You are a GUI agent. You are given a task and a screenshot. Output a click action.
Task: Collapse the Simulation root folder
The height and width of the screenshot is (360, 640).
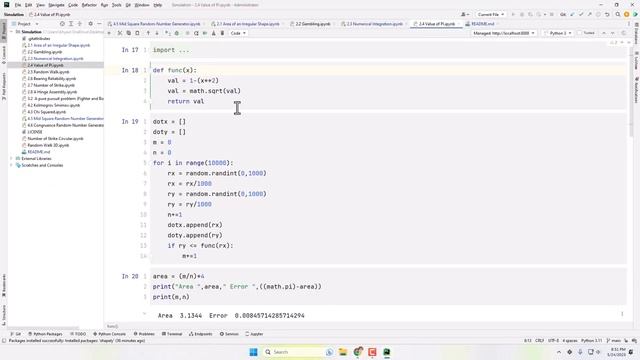(12, 31)
